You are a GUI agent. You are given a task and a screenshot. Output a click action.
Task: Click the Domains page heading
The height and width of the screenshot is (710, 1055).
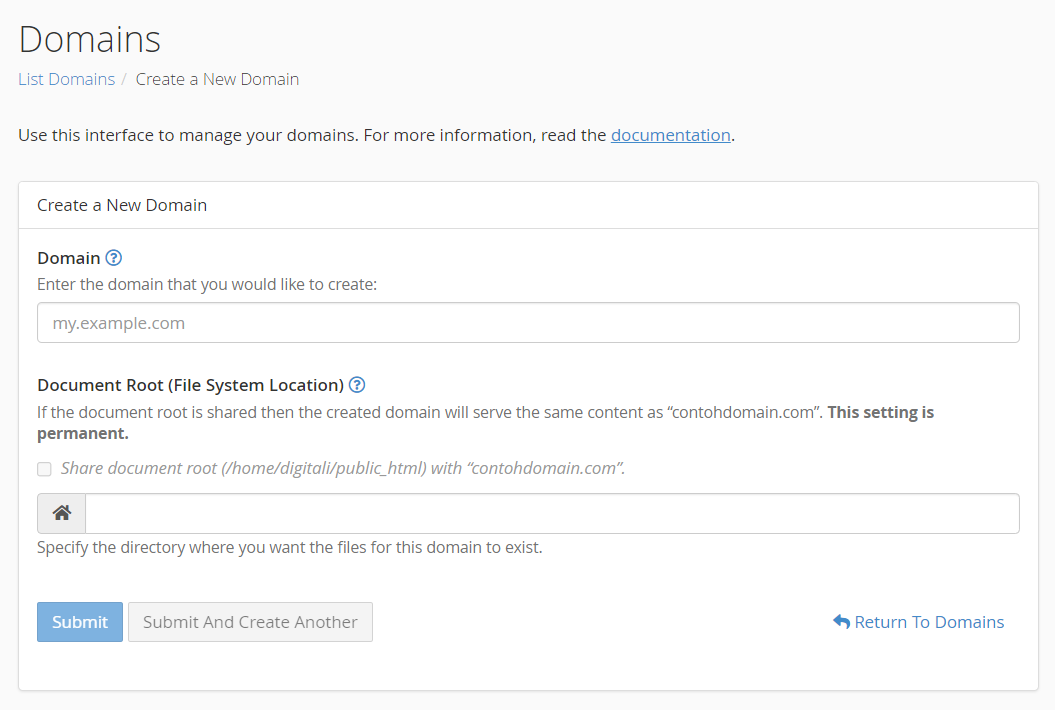[89, 39]
